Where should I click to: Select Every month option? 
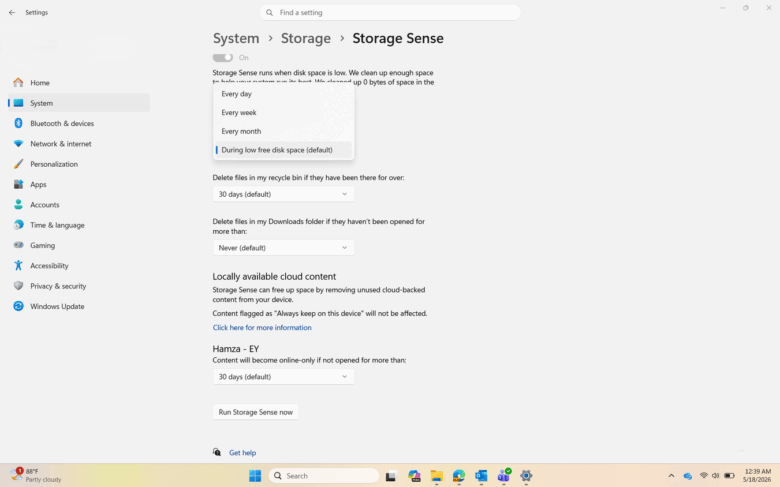284,131
